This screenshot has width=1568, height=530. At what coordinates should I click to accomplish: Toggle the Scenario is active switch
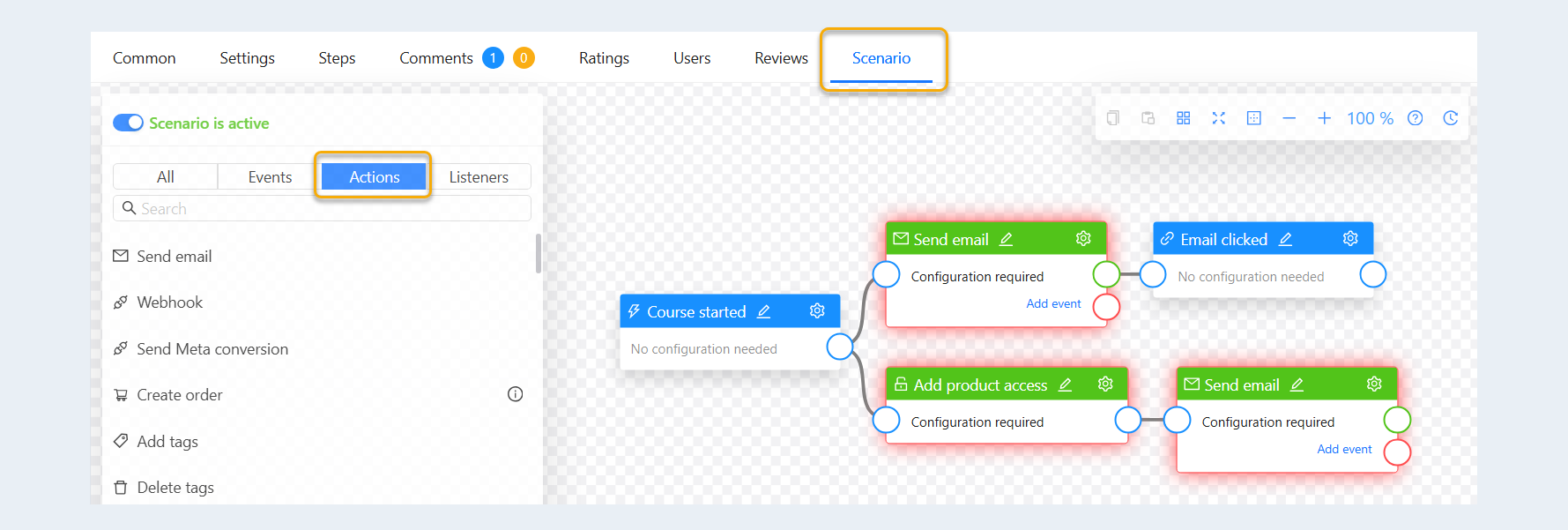pos(128,123)
